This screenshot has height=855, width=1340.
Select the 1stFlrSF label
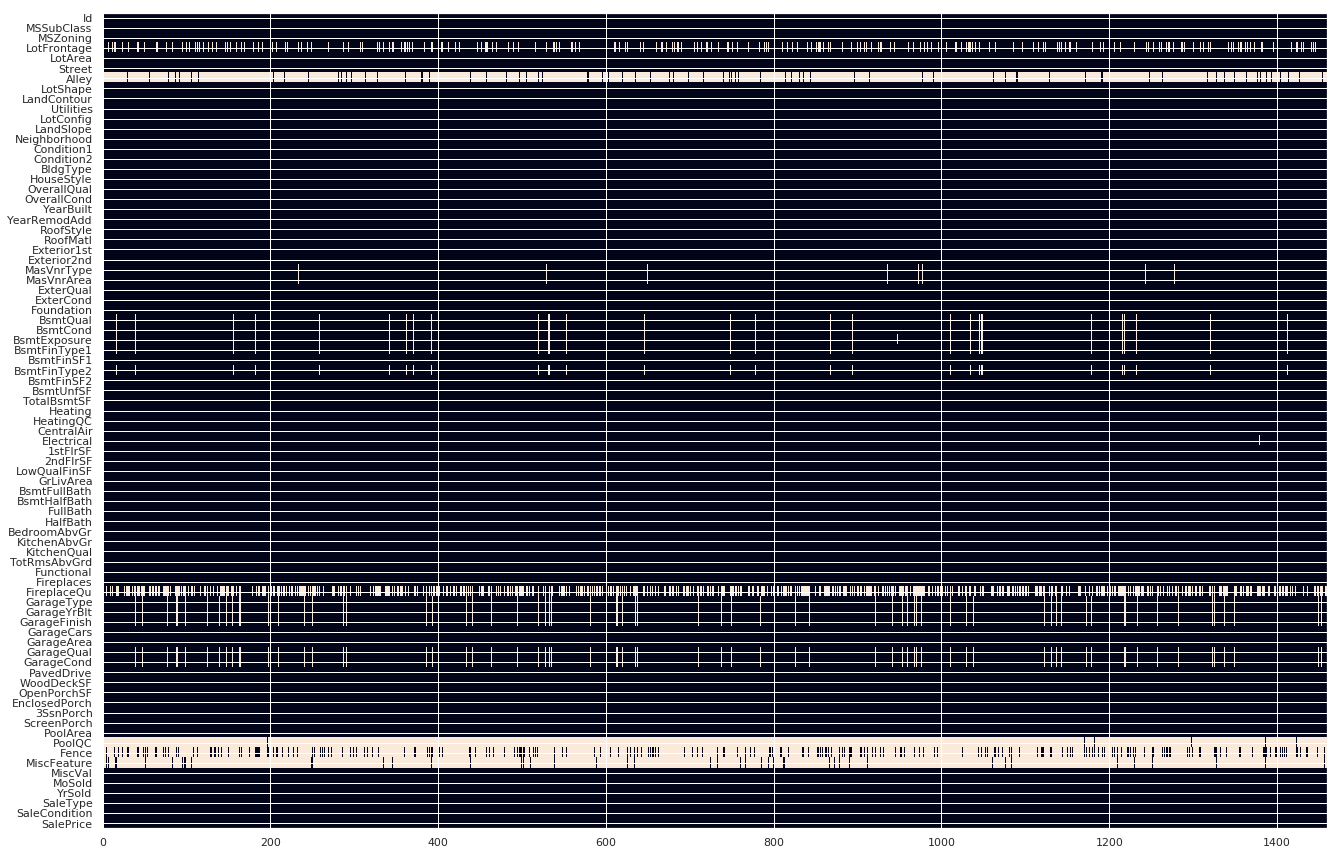(x=70, y=451)
